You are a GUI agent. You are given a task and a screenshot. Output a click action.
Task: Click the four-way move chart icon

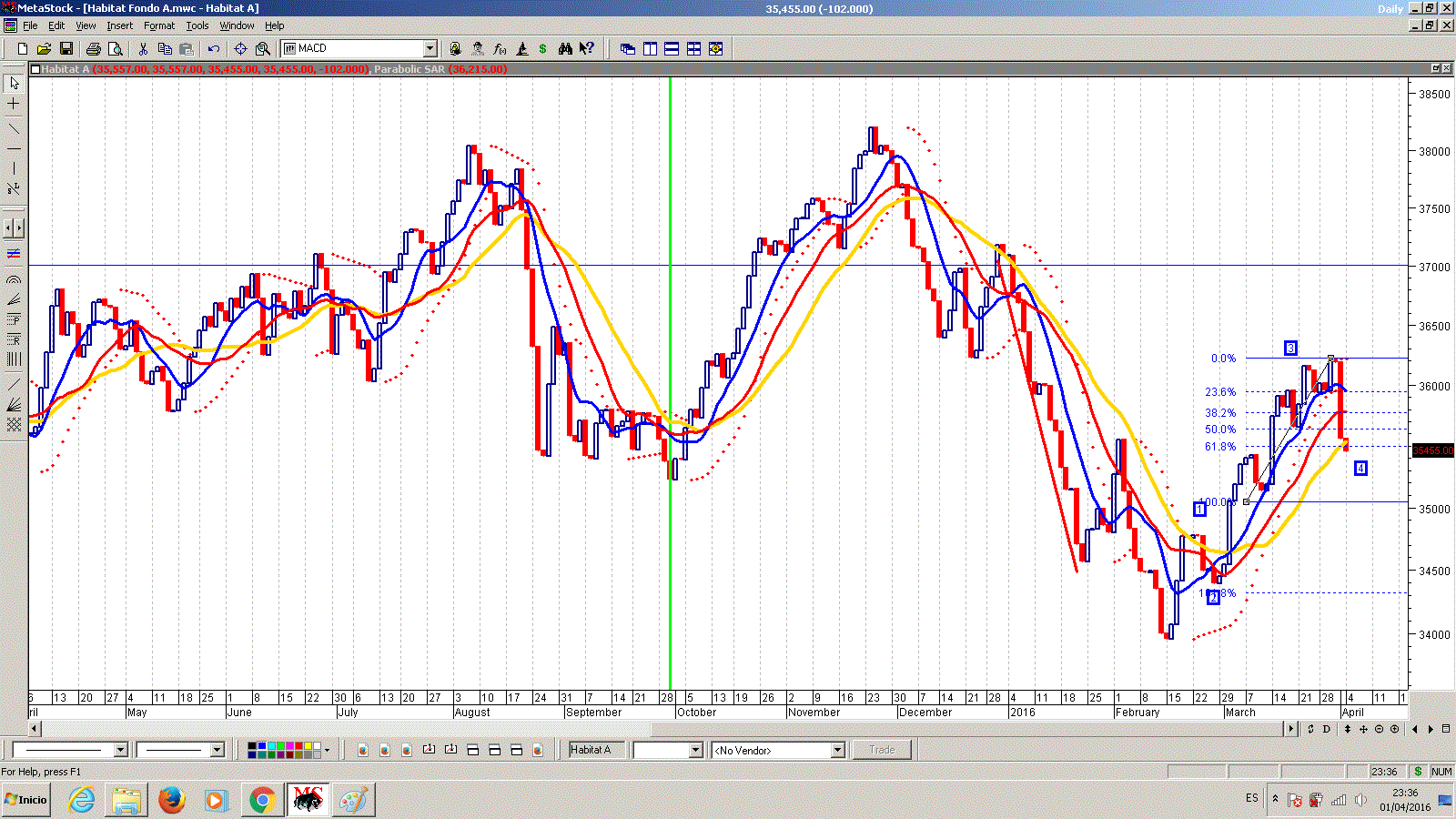(x=1363, y=729)
